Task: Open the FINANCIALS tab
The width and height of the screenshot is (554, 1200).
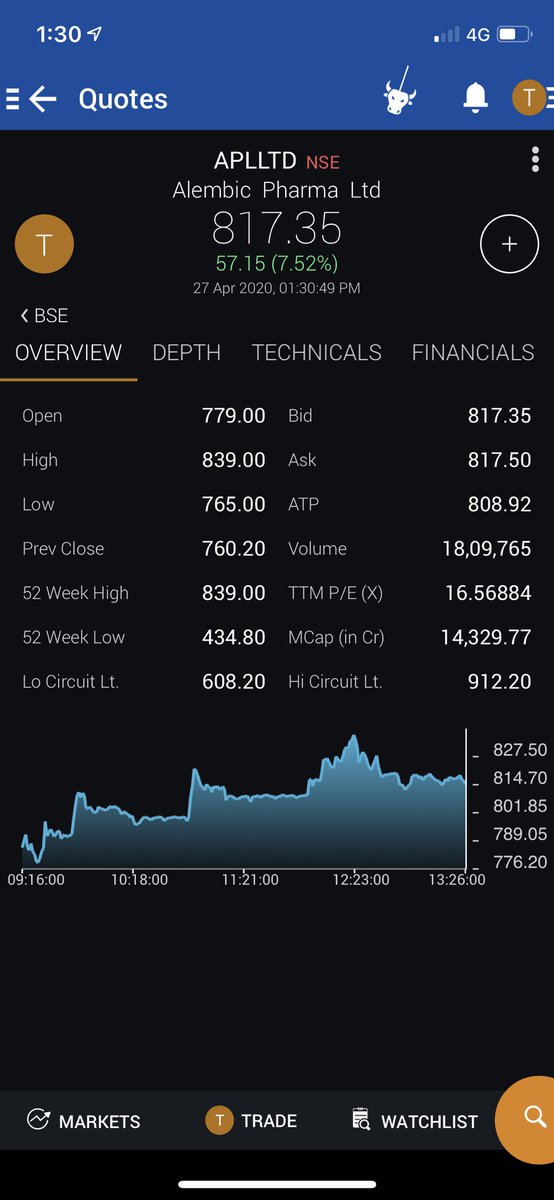Action: [x=473, y=353]
